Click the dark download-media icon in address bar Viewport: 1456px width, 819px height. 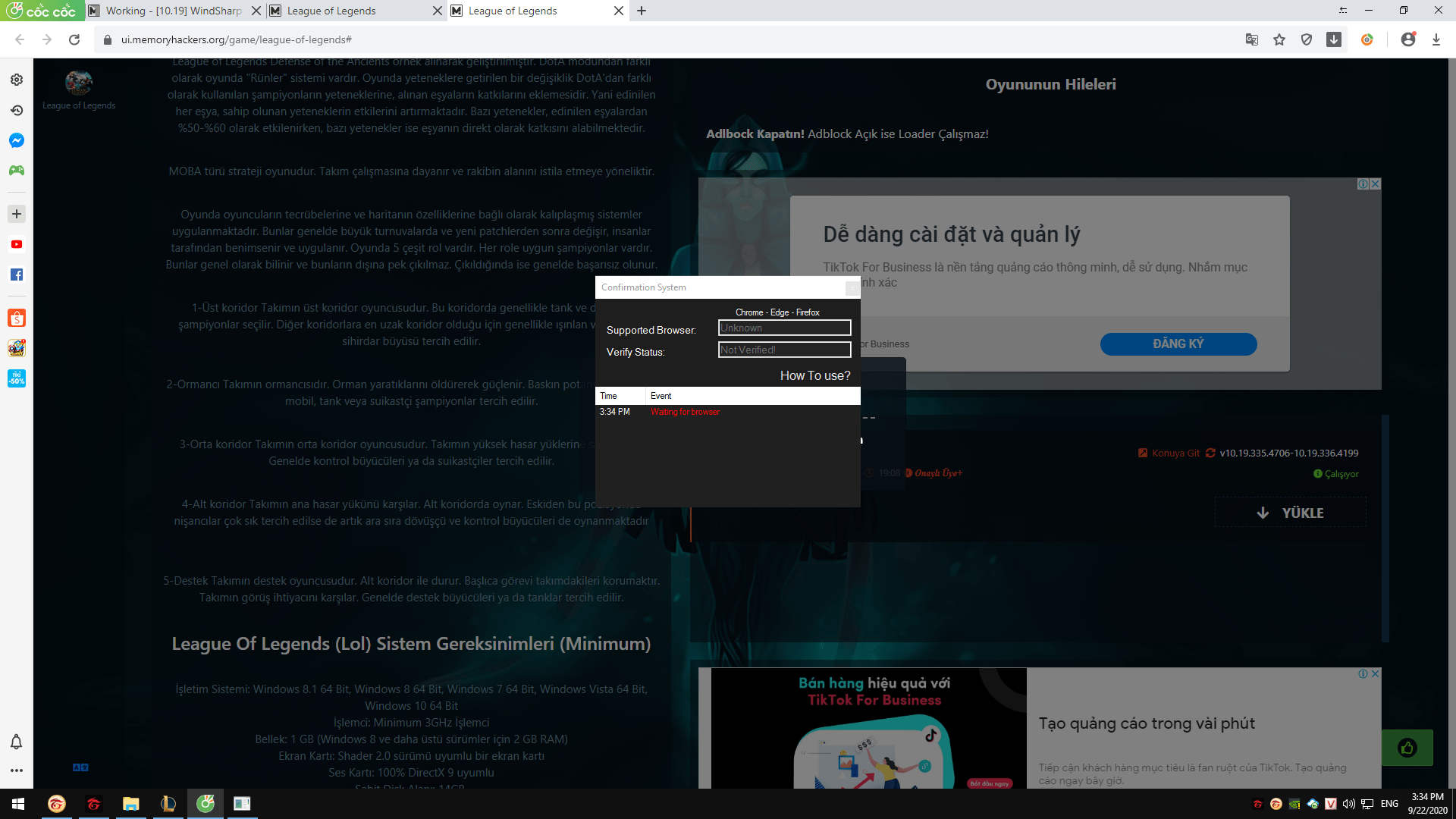point(1334,39)
